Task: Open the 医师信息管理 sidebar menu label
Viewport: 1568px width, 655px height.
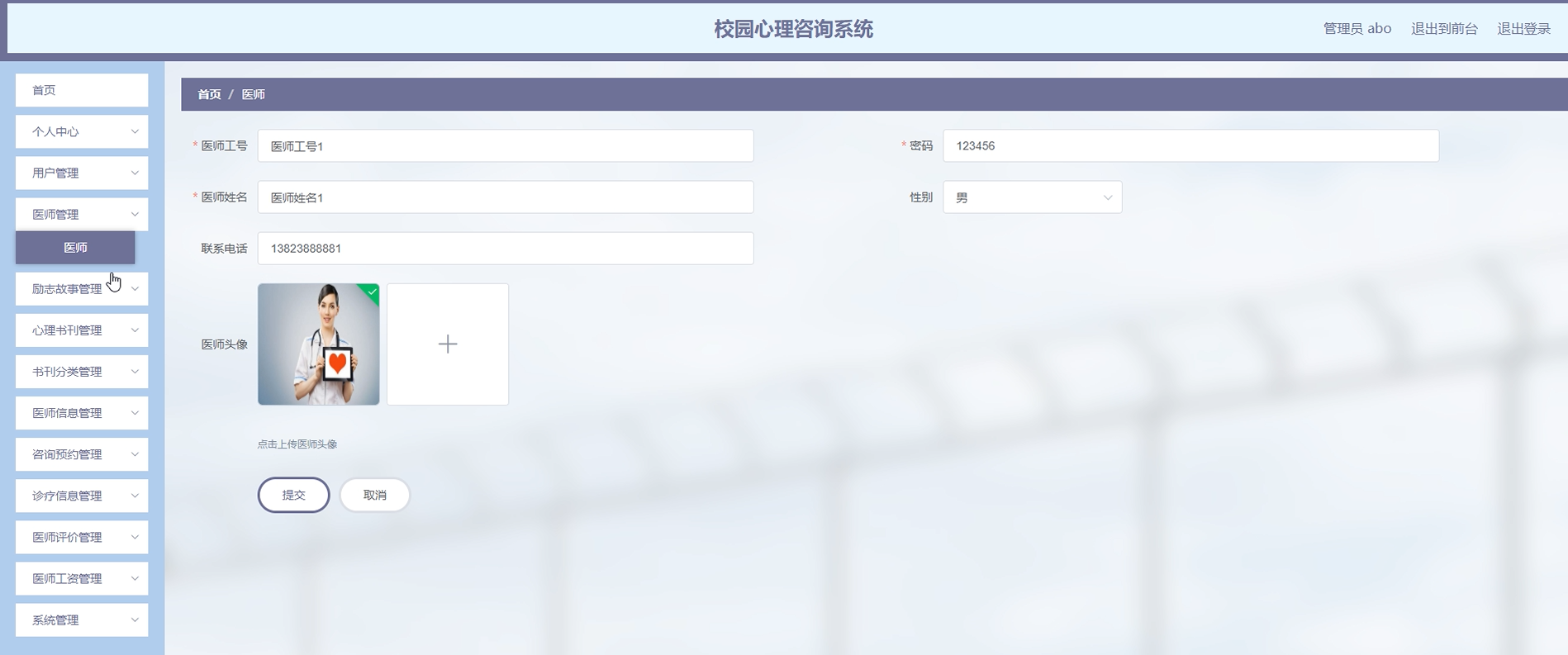Action: pos(67,412)
